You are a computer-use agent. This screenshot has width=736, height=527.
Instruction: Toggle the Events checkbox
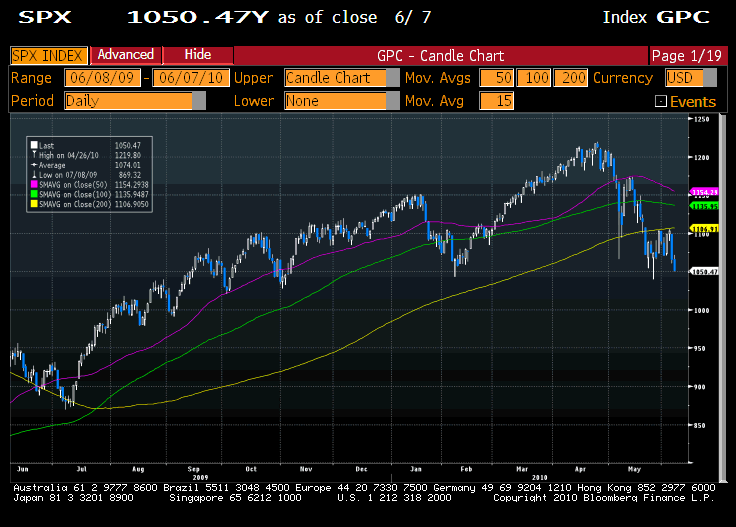pos(660,101)
